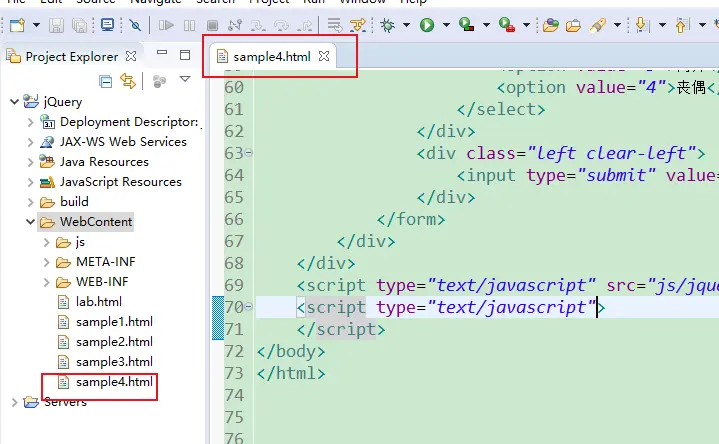719x444 pixels.
Task: Maximize the Project Explorer panel
Action: [x=185, y=55]
